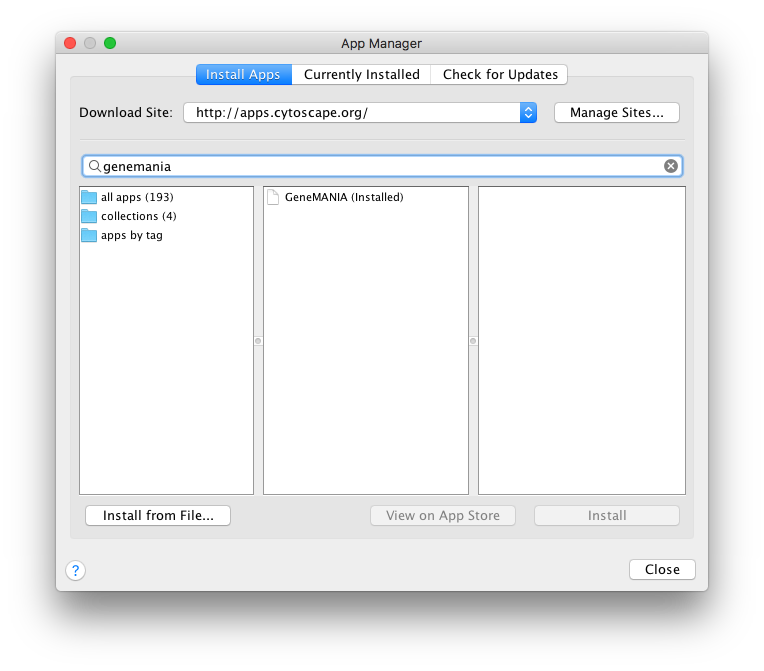The image size is (764, 671).
Task: Click the Install button
Action: tap(607, 516)
